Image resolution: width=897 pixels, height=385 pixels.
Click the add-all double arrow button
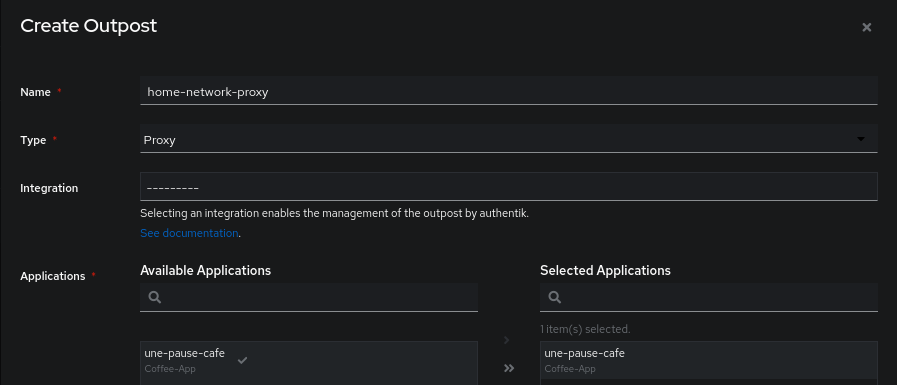[509, 368]
